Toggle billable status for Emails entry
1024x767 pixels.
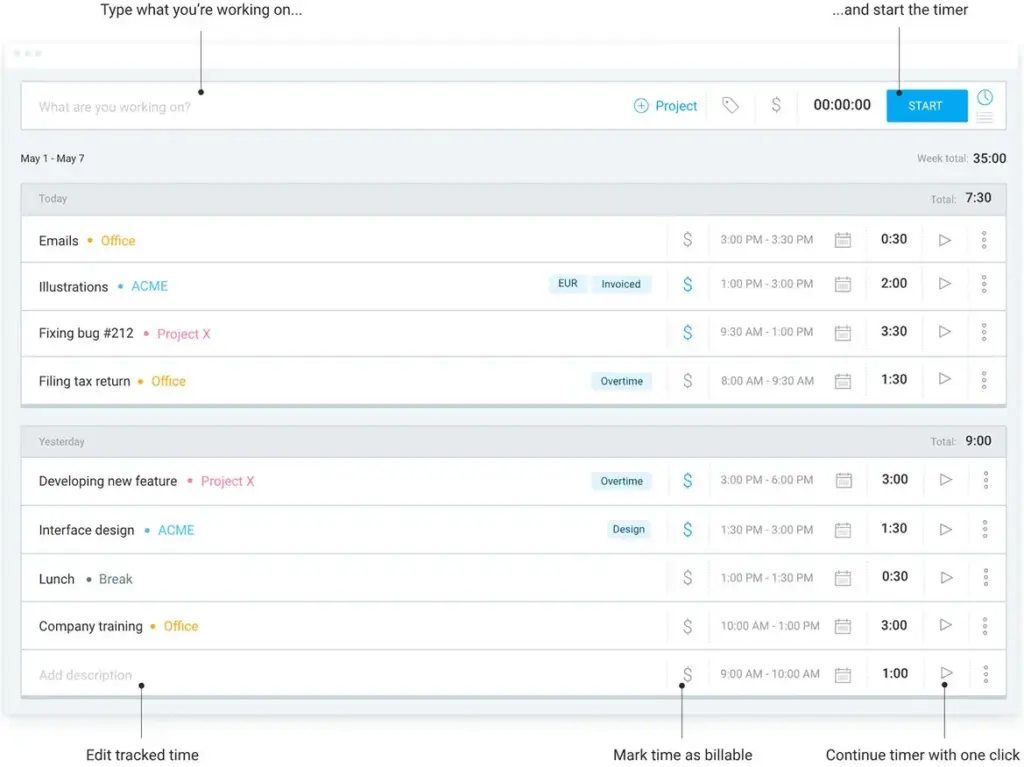pos(688,240)
